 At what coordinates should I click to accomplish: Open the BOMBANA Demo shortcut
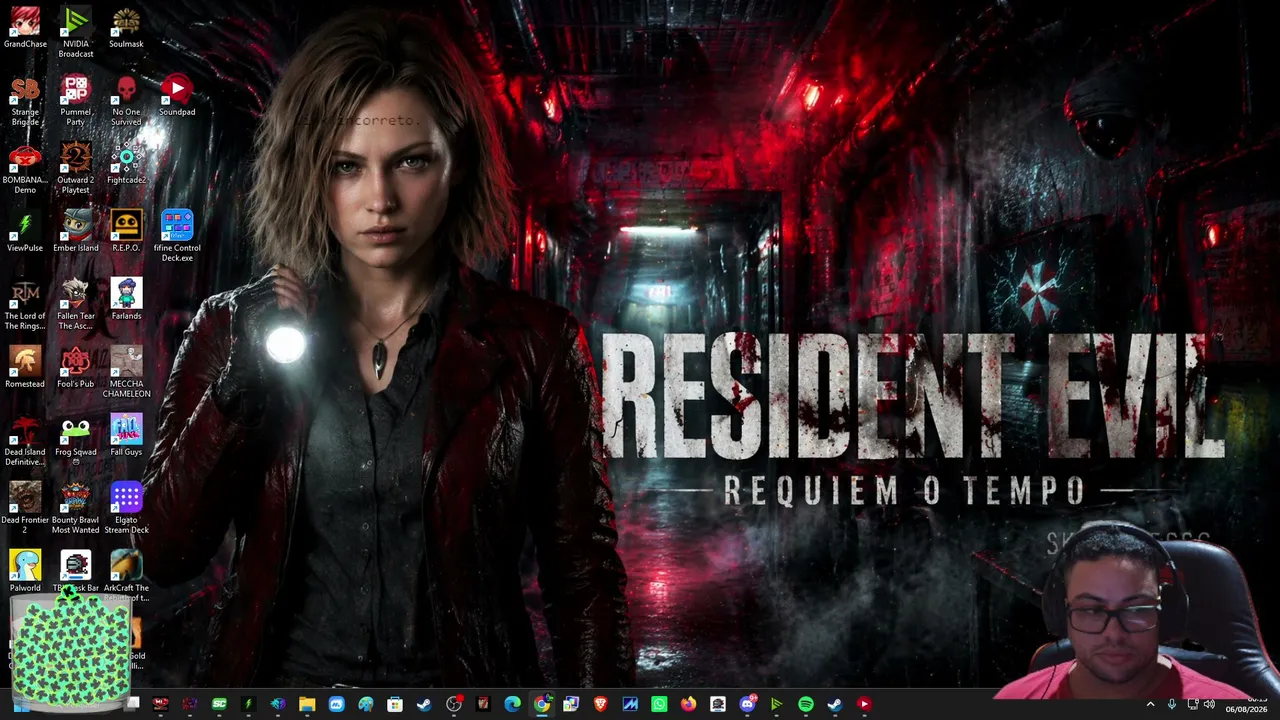(x=25, y=169)
